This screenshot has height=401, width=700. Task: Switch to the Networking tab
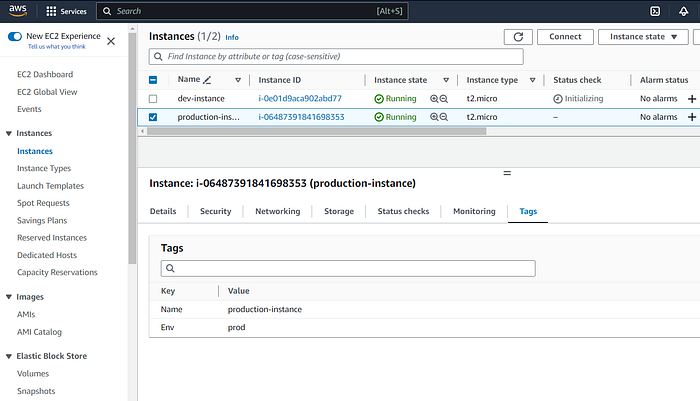pyautogui.click(x=278, y=211)
